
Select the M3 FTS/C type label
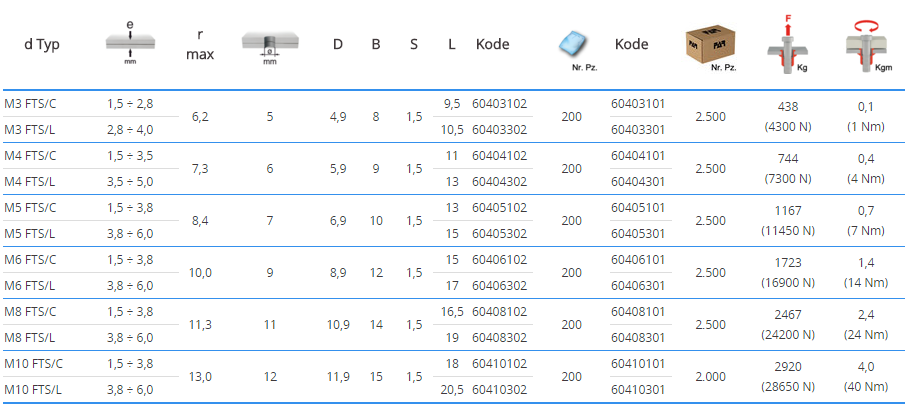coord(33,103)
